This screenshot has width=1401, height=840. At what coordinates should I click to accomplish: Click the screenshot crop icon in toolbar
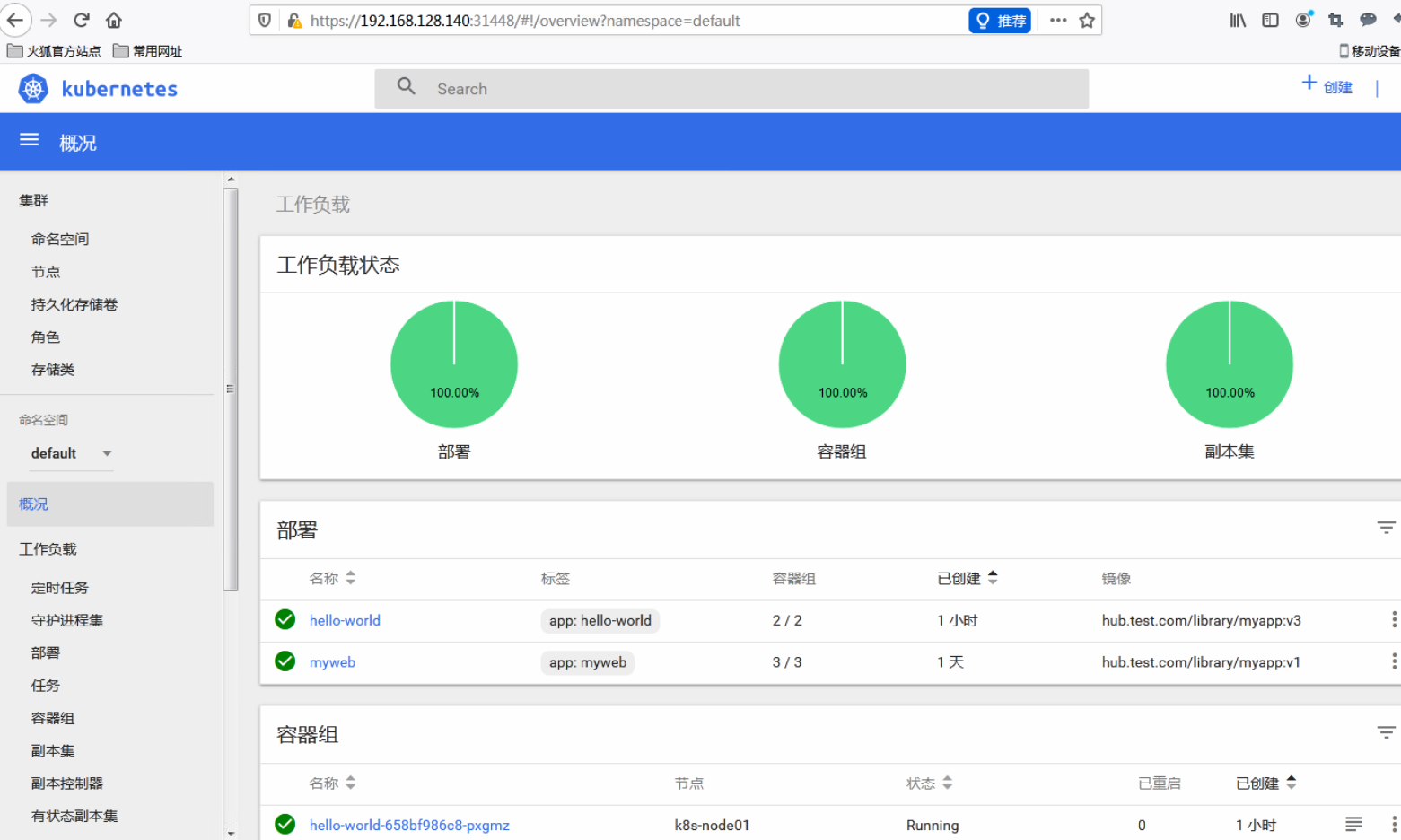click(x=1335, y=20)
